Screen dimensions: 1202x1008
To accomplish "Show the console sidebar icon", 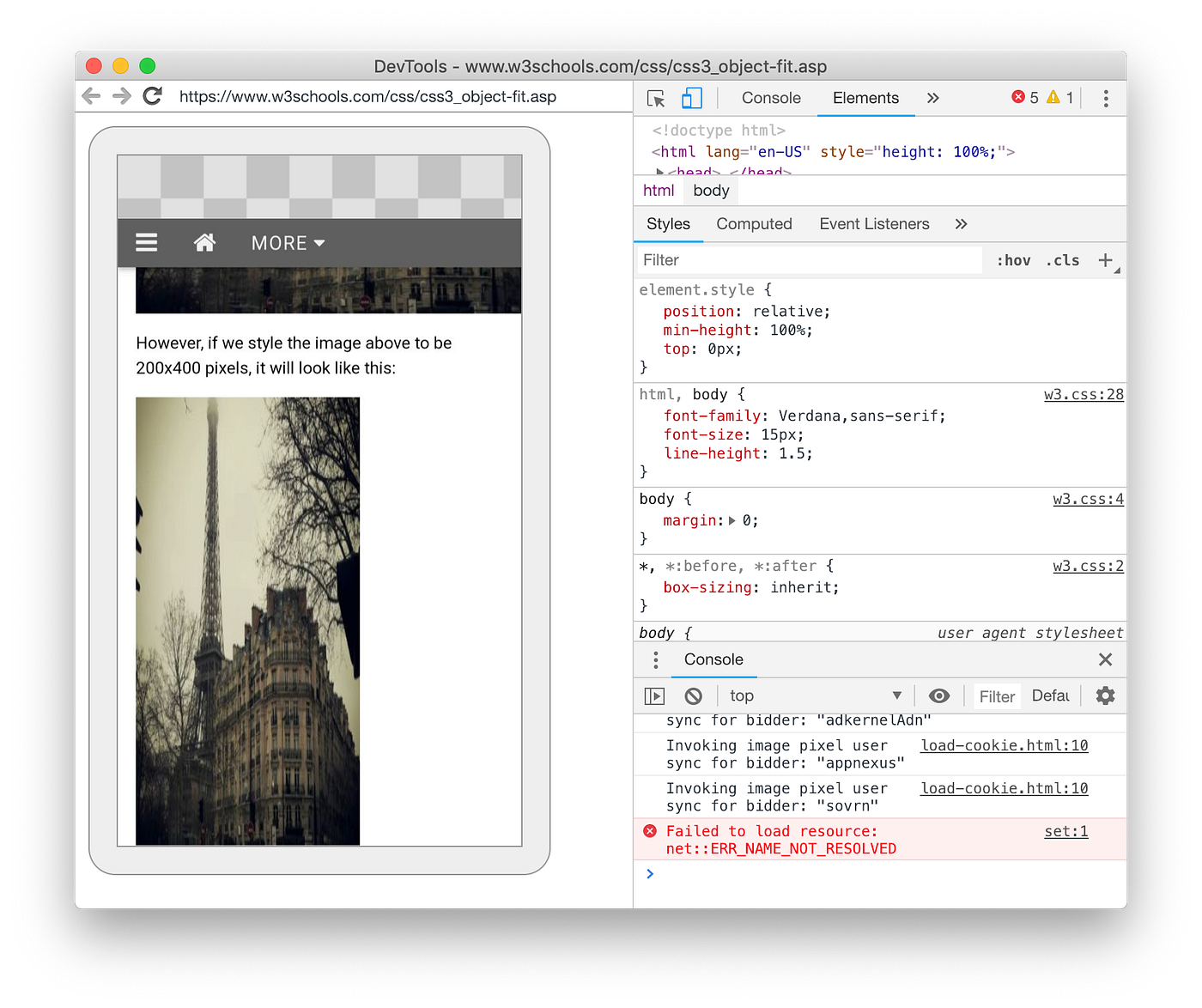I will tap(654, 695).
